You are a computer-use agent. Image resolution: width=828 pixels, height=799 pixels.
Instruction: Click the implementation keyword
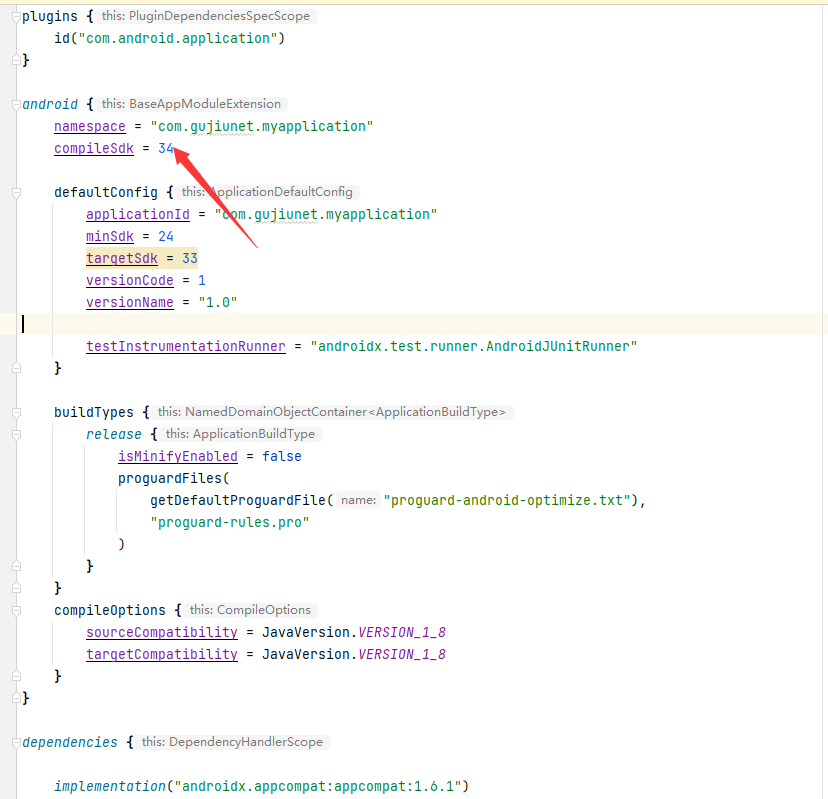point(110,787)
